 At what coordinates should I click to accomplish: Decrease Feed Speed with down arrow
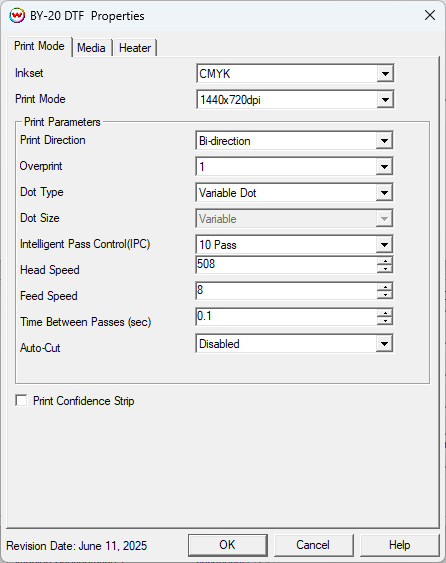[x=385, y=295]
